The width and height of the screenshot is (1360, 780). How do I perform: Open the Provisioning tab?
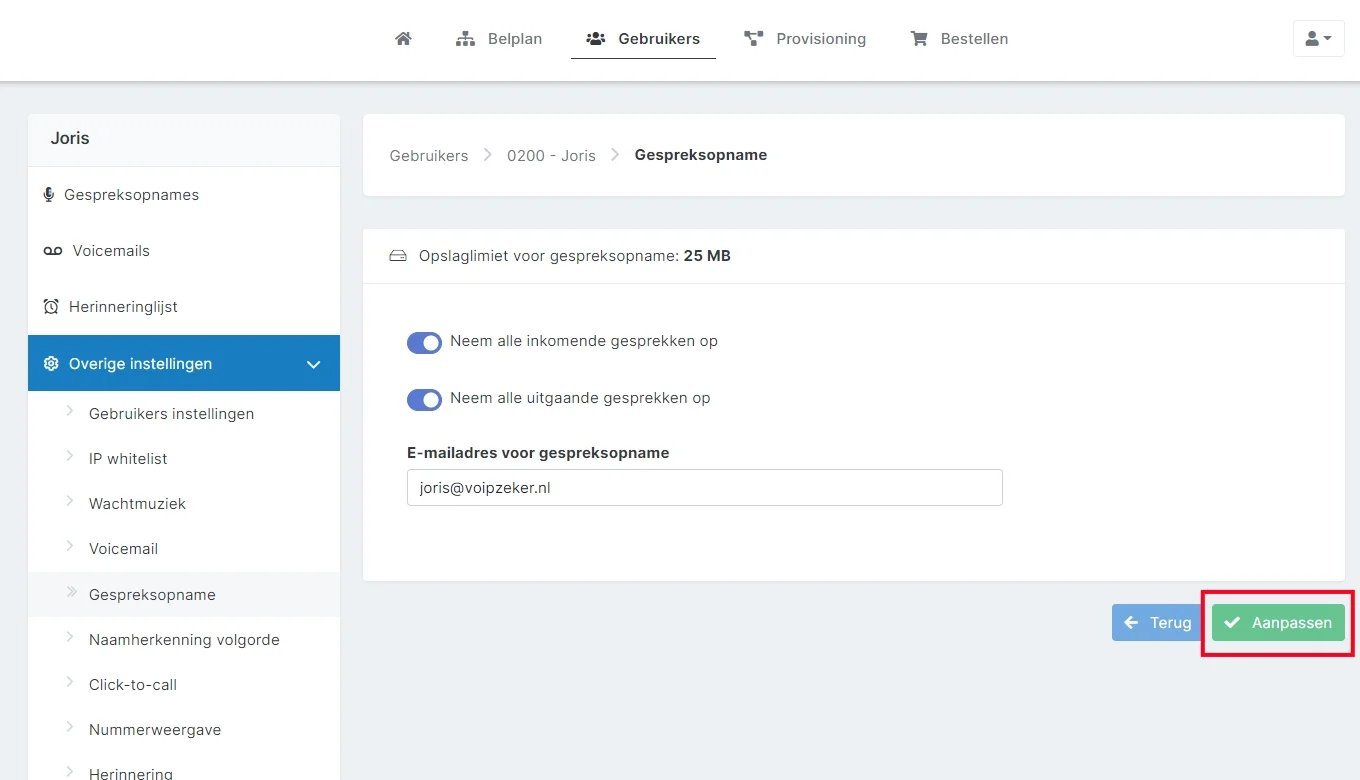805,39
